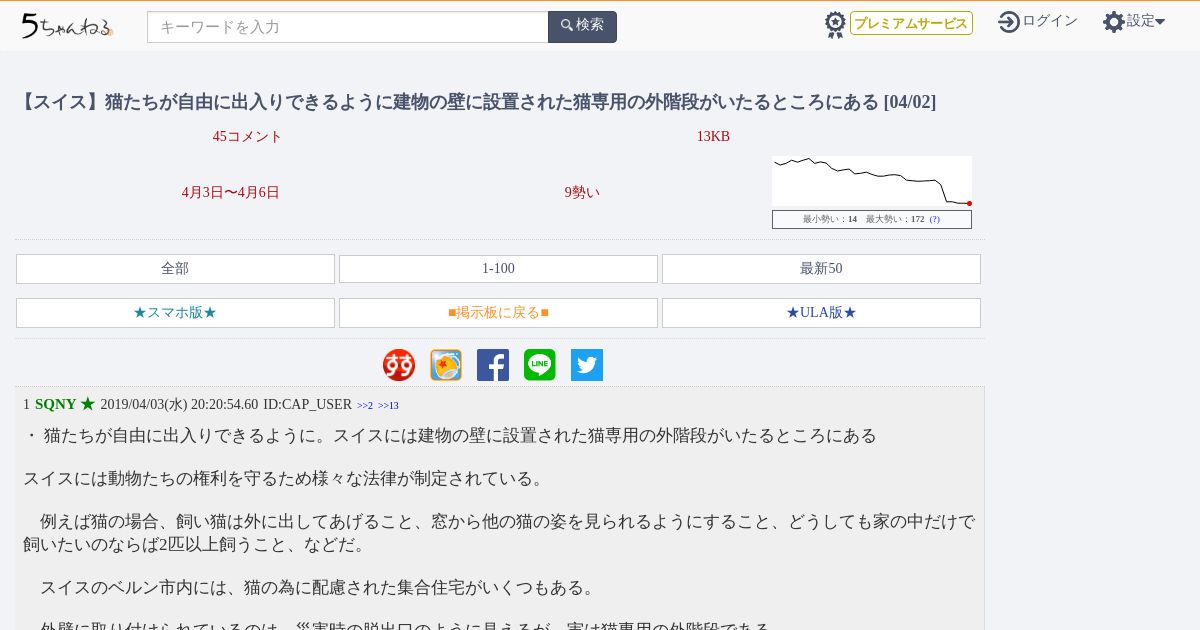
Task: Open the ★スマホ版★ link
Action: [x=175, y=313]
